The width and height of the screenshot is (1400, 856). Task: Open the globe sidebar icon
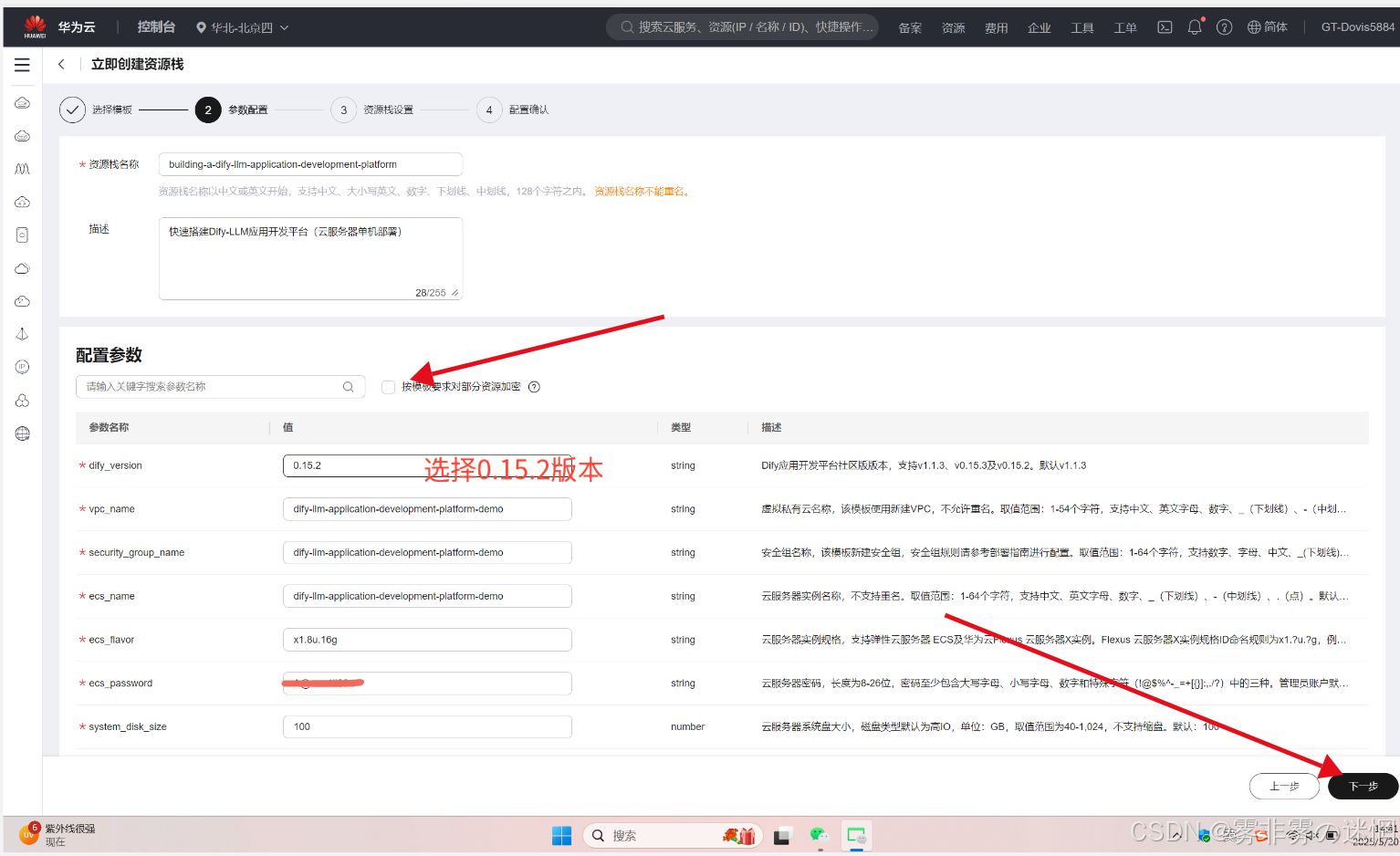pyautogui.click(x=23, y=433)
